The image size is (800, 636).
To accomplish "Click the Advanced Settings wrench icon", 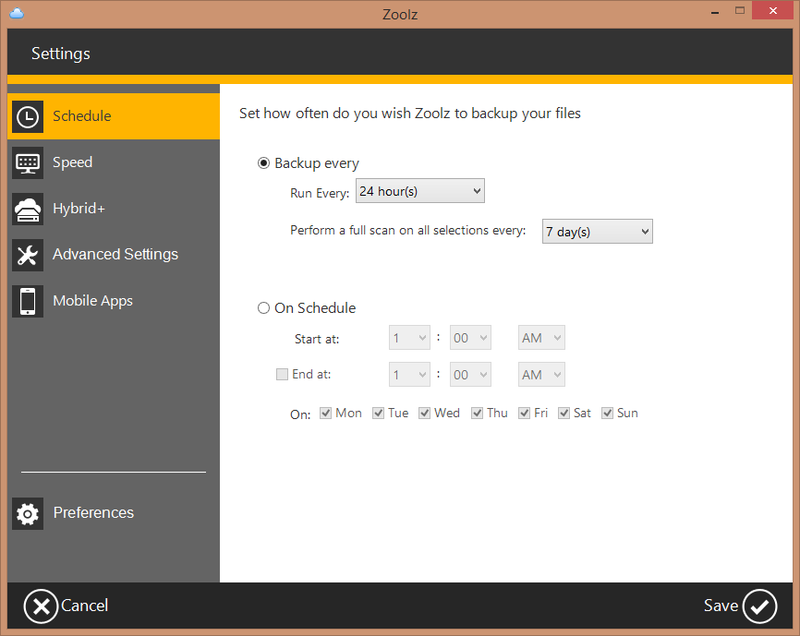I will (x=28, y=255).
